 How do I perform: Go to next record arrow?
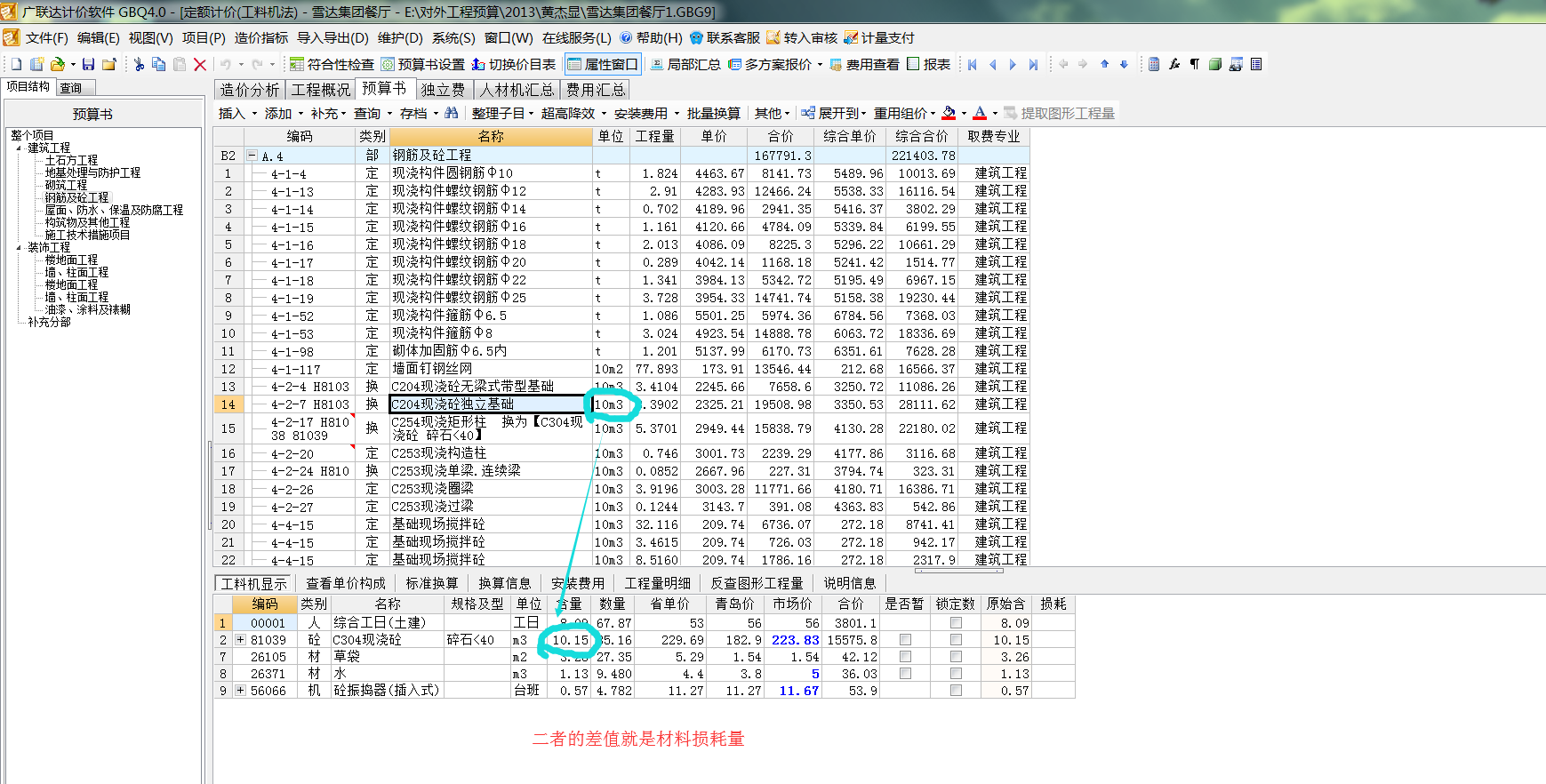(1013, 64)
